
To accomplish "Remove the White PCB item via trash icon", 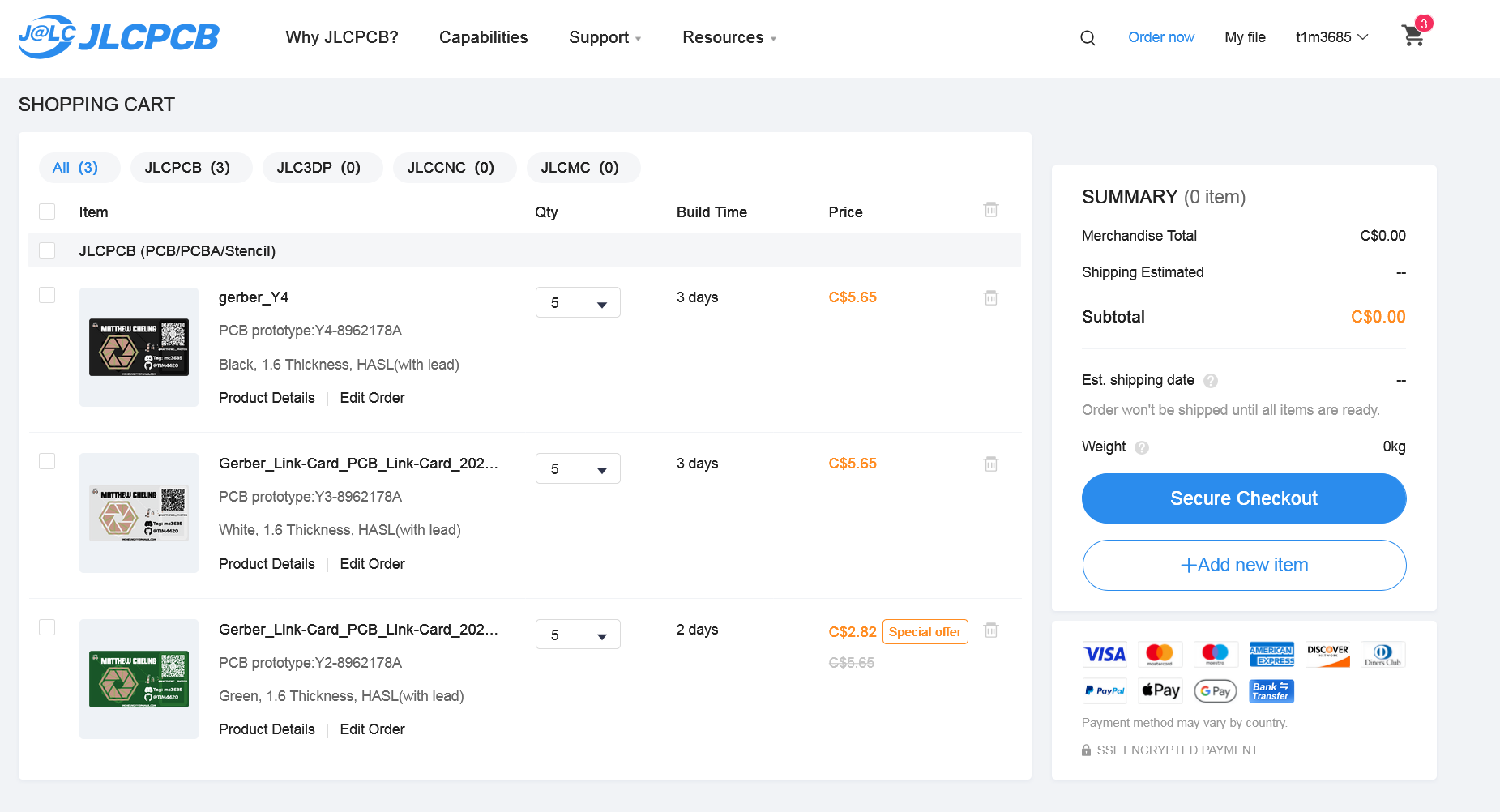I will 990,464.
